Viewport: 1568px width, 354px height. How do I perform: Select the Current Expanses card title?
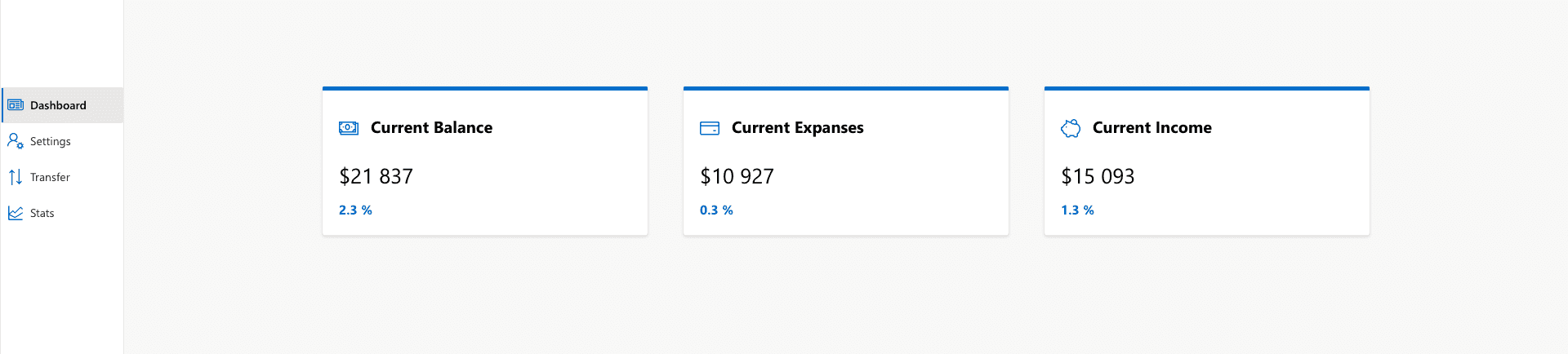tap(797, 128)
